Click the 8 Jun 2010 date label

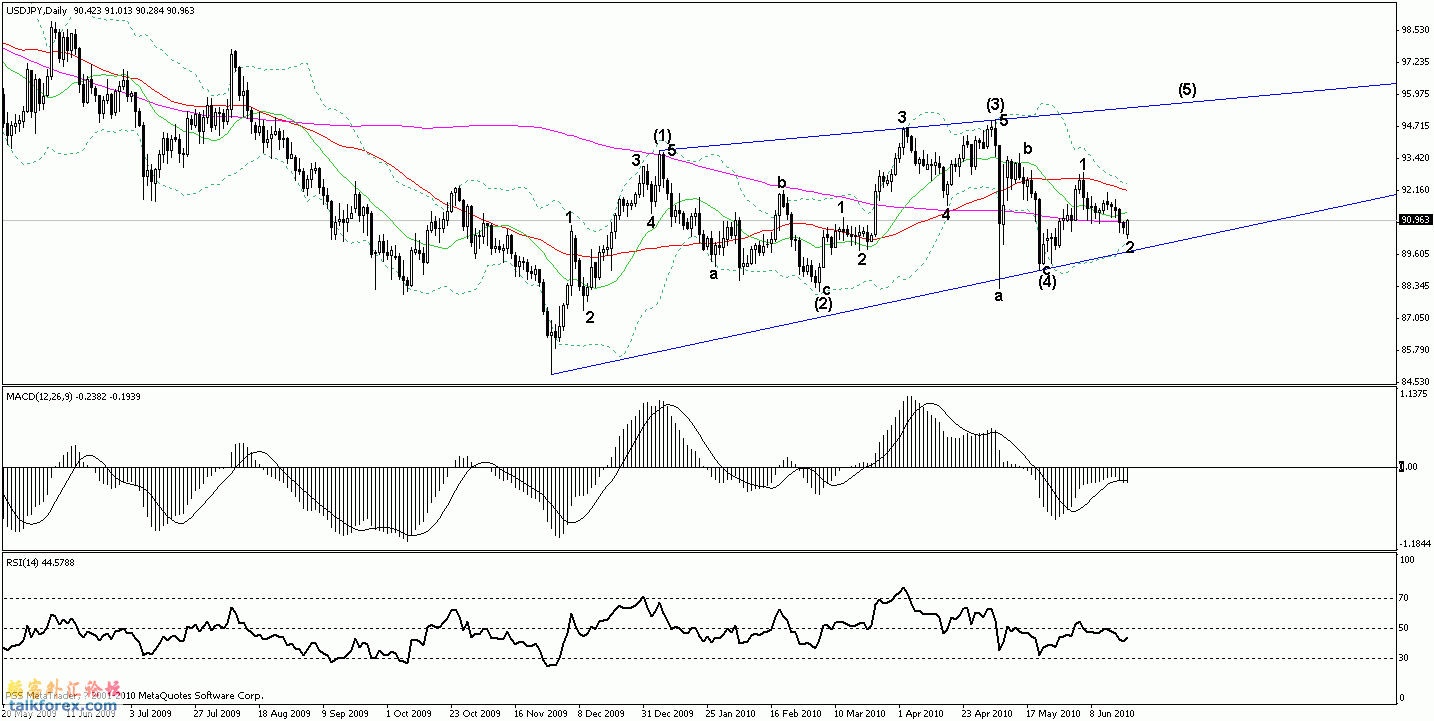coord(1112,714)
